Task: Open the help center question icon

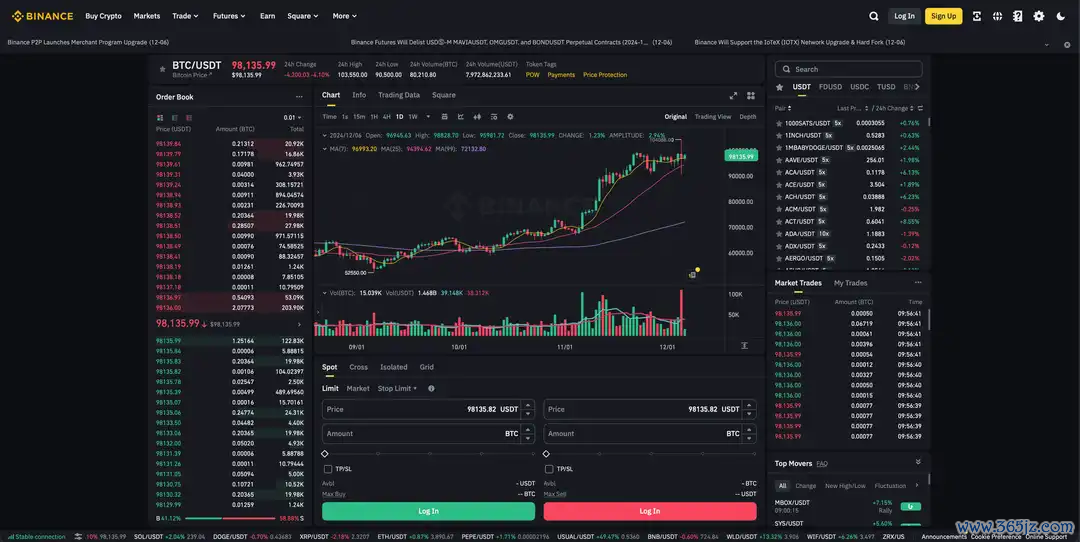Action: tap(1017, 16)
